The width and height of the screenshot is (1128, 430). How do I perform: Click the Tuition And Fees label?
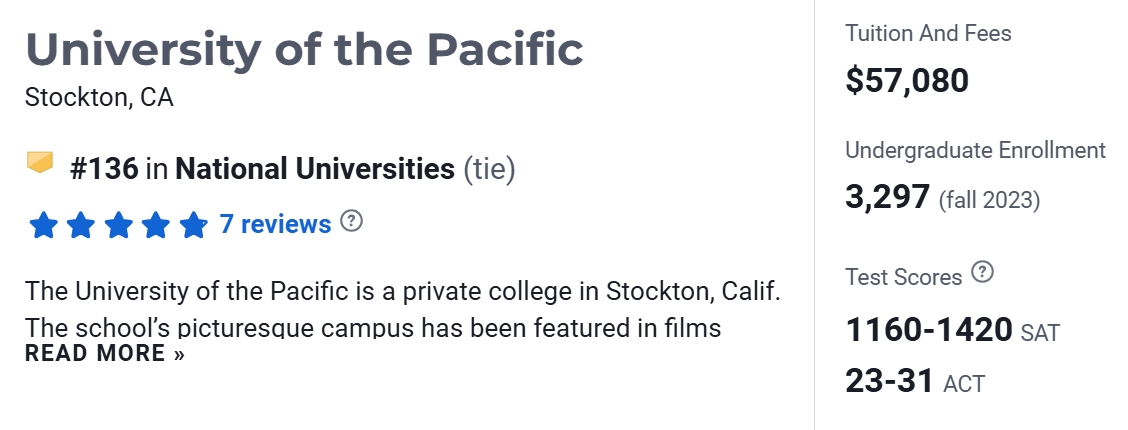(928, 34)
